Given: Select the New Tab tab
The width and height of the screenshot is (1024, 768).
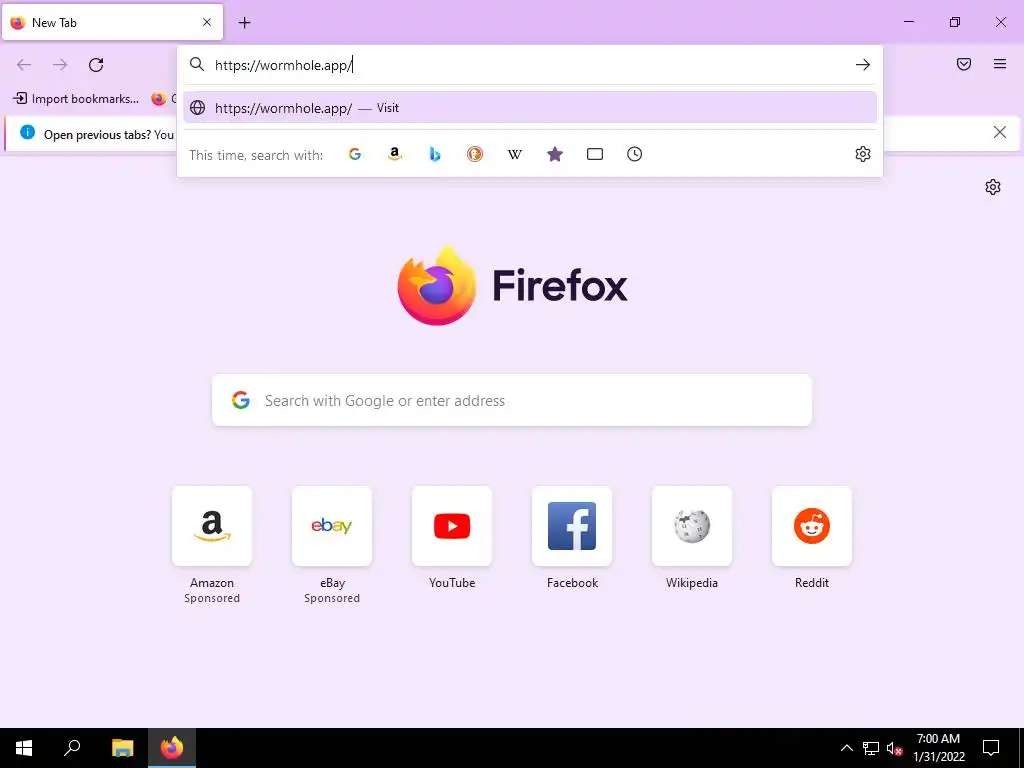Looking at the screenshot, I should 112,22.
